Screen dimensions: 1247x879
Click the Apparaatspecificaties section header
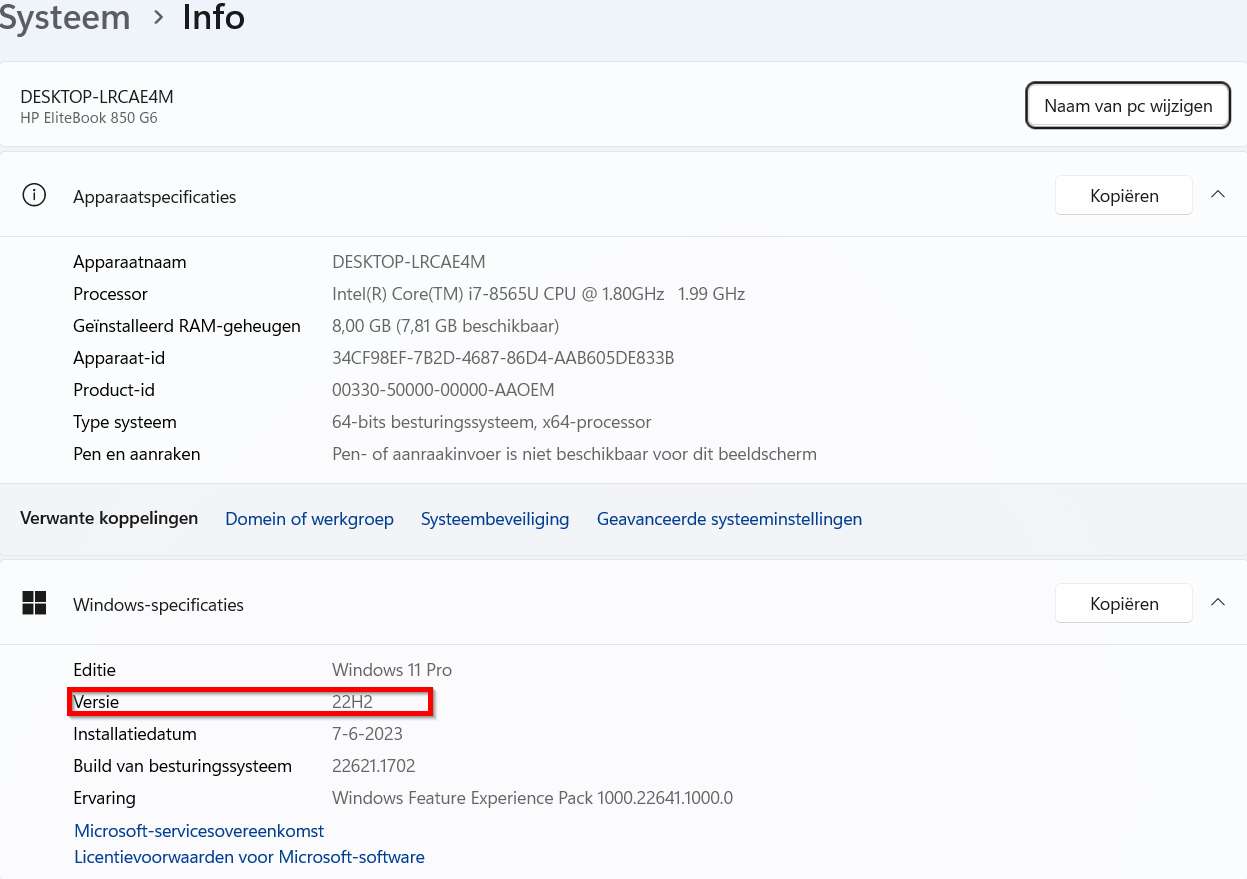click(155, 197)
